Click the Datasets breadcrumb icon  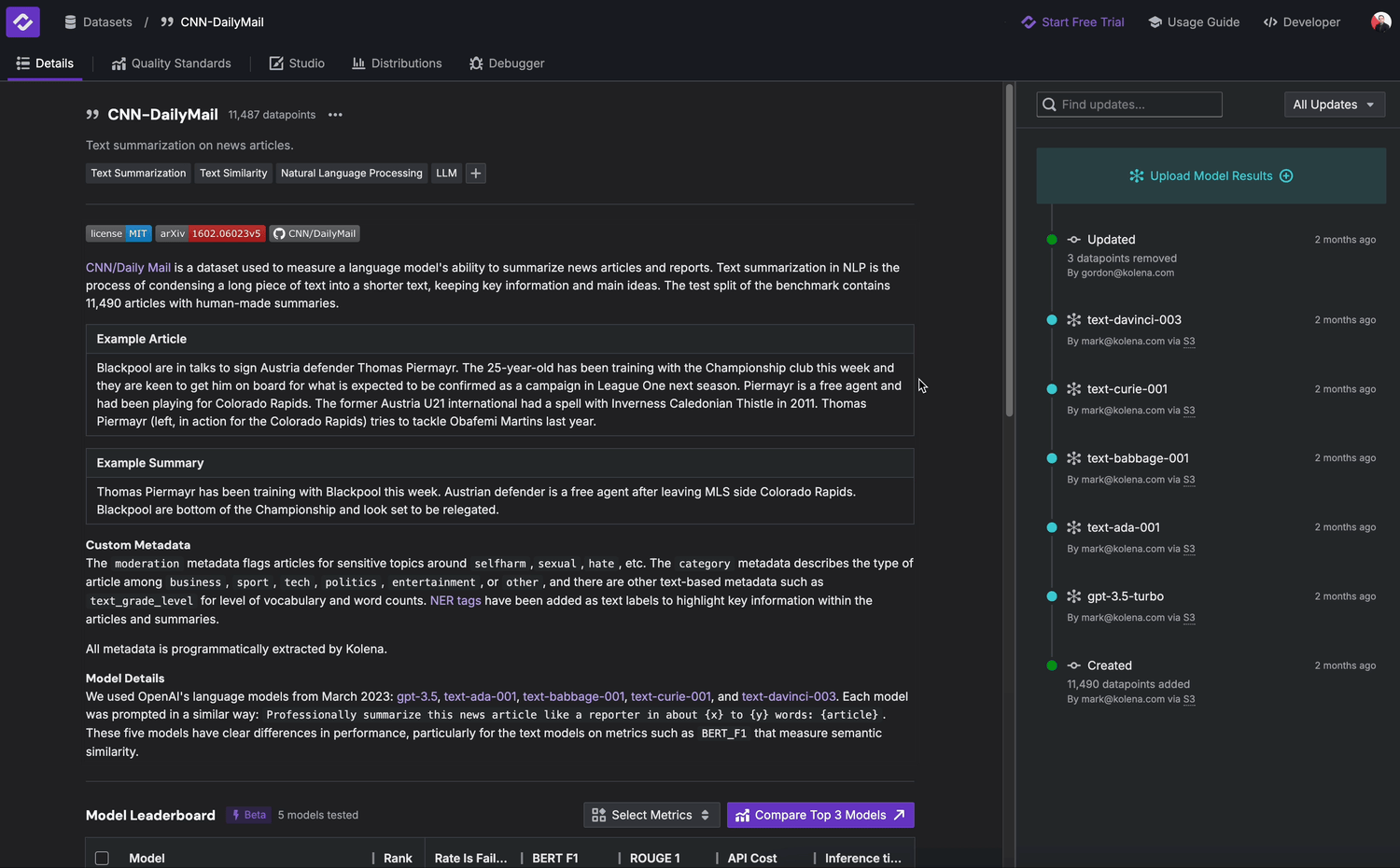(70, 21)
